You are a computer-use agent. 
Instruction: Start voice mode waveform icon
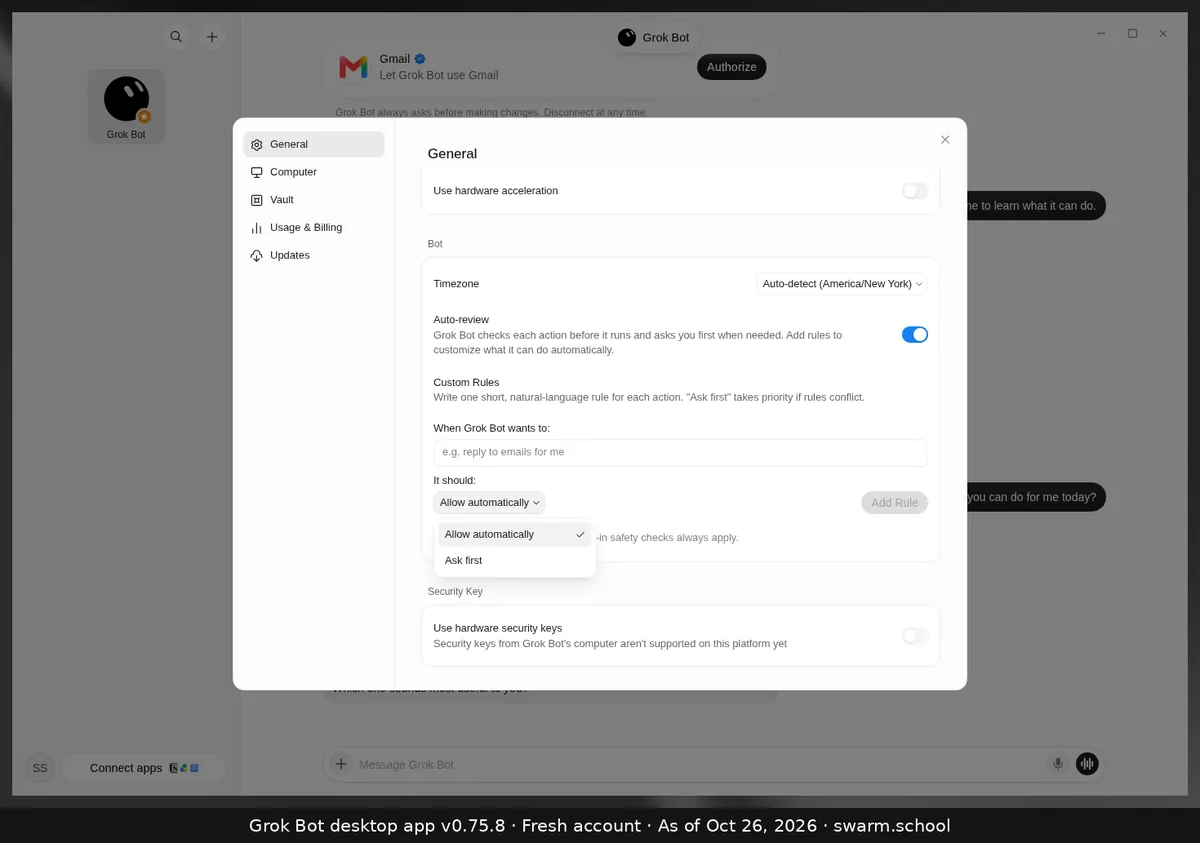[x=1087, y=764]
